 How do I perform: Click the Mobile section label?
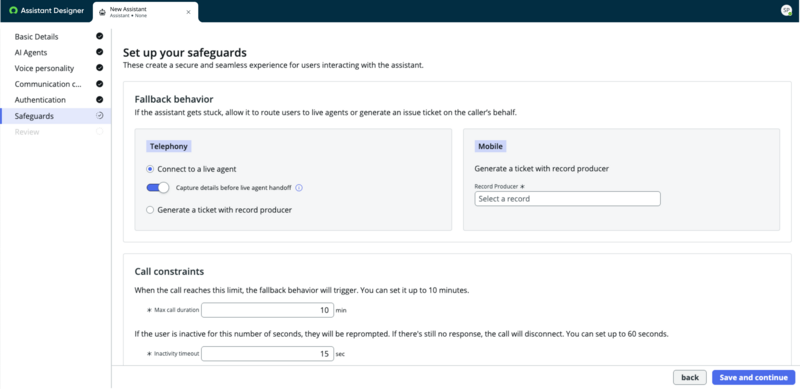point(490,147)
